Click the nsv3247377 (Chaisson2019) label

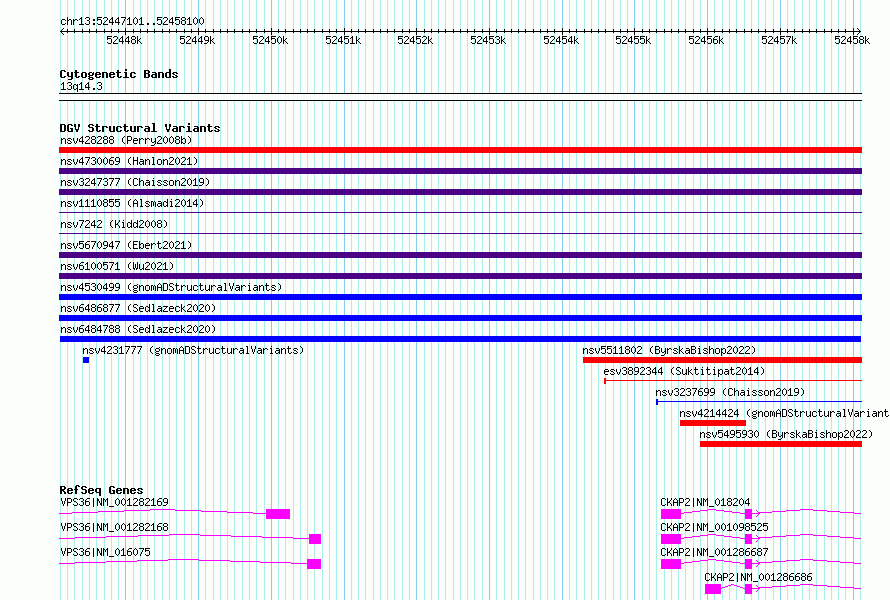[135, 182]
